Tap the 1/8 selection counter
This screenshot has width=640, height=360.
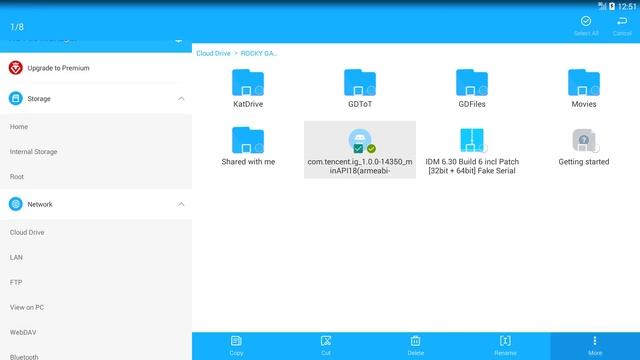[x=17, y=27]
